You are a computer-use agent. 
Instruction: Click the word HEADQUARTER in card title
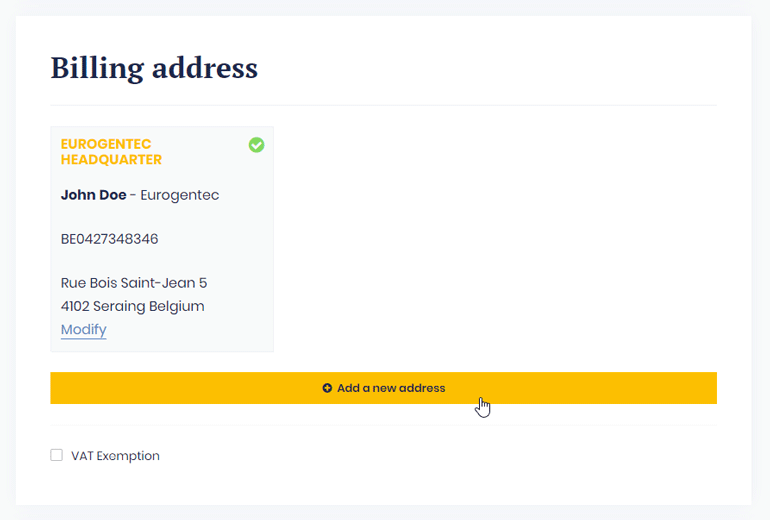111,160
